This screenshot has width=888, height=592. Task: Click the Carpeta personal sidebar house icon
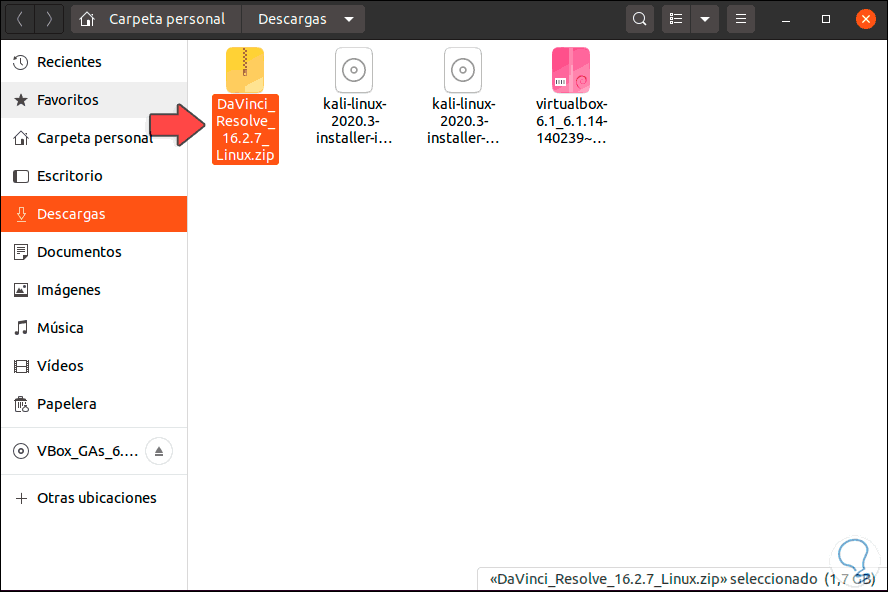[21, 138]
